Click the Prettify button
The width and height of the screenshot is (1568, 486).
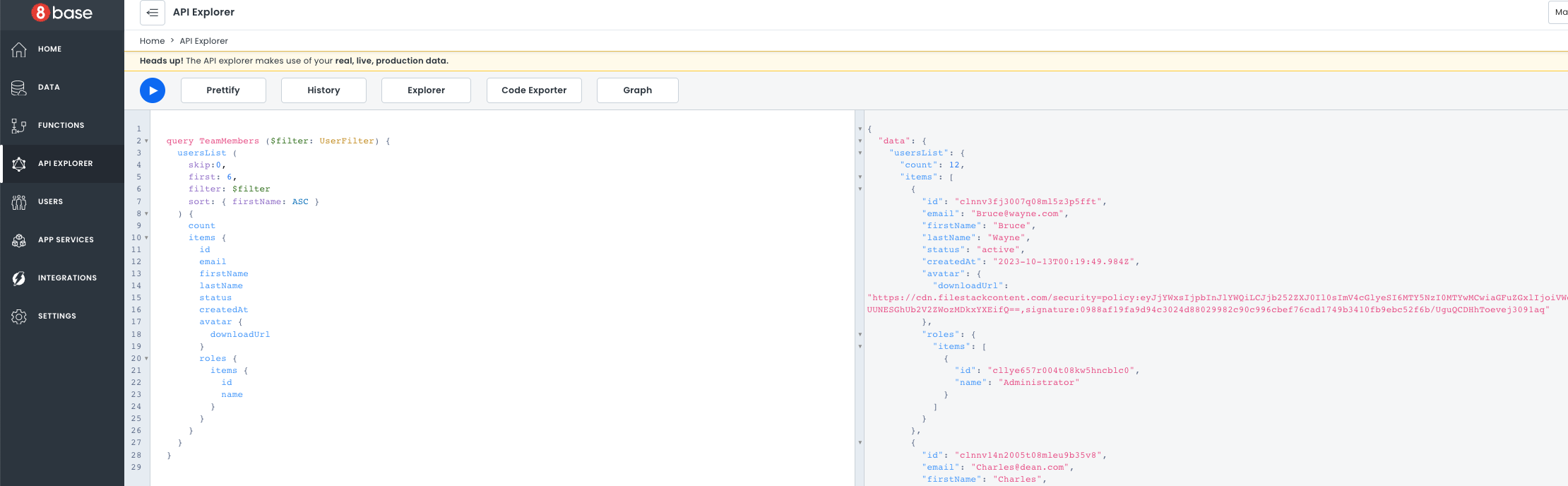(x=223, y=90)
